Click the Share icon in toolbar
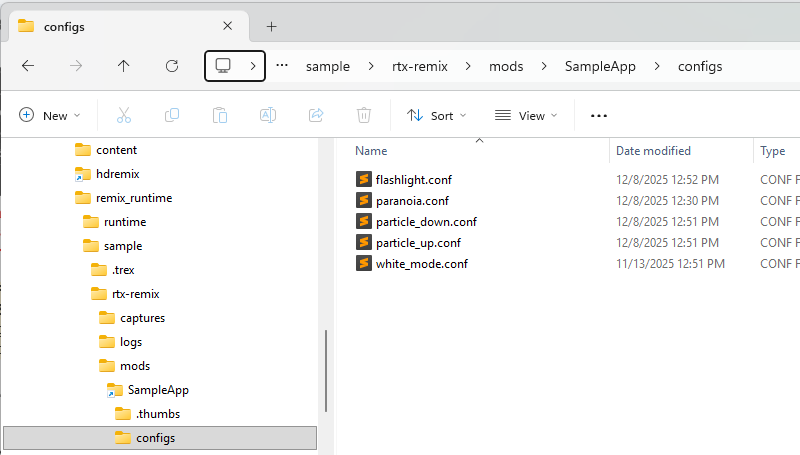The width and height of the screenshot is (800, 455). click(x=316, y=116)
